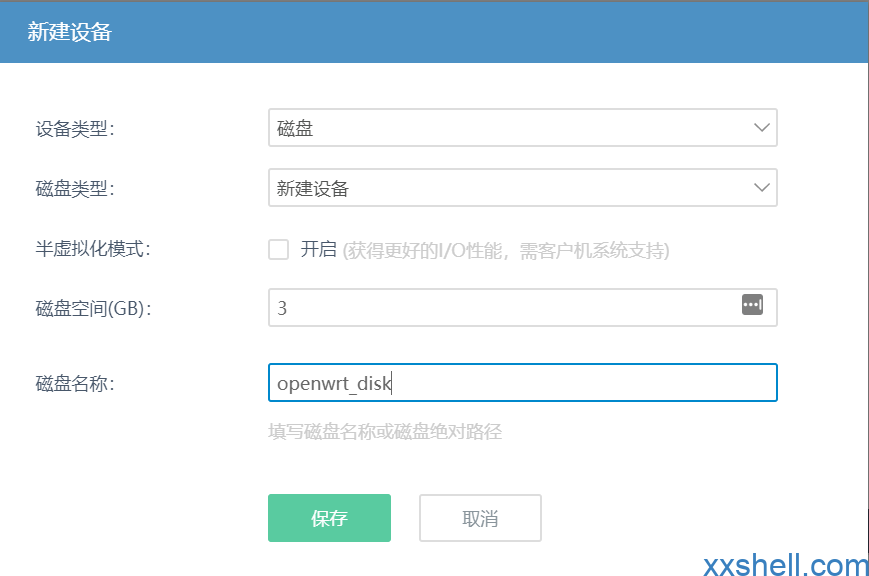The height and width of the screenshot is (576, 869).
Task: Expand the 设备类型 dropdown arrow
Action: [x=761, y=128]
